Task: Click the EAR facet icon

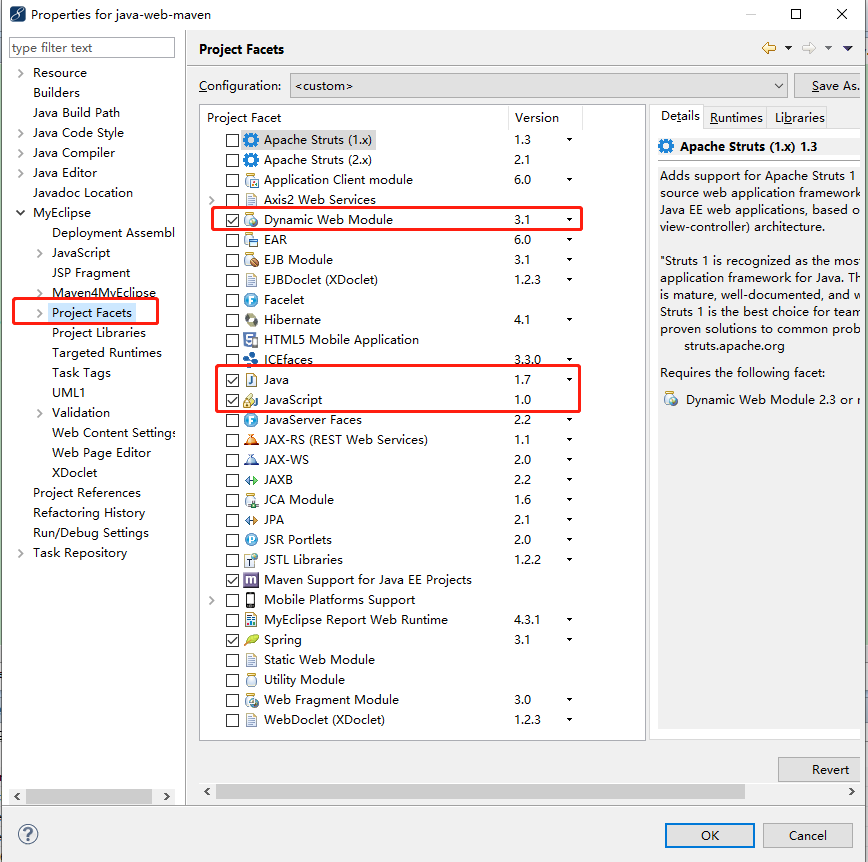Action: coord(251,240)
